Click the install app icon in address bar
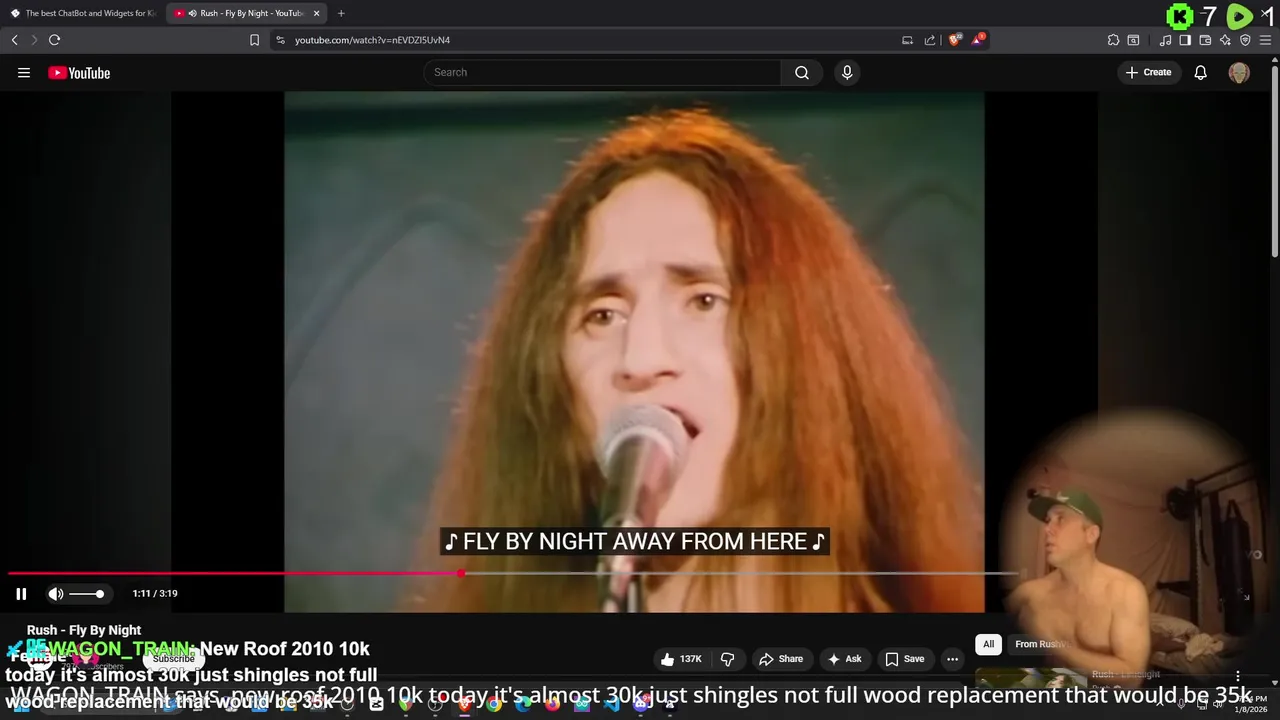Screen dimensions: 1280x720 pos(907,40)
